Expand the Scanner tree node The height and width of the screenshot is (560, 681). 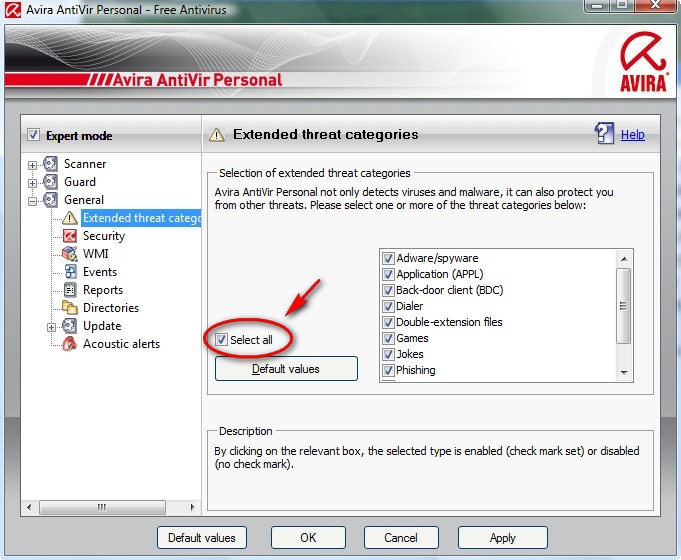[x=33, y=165]
